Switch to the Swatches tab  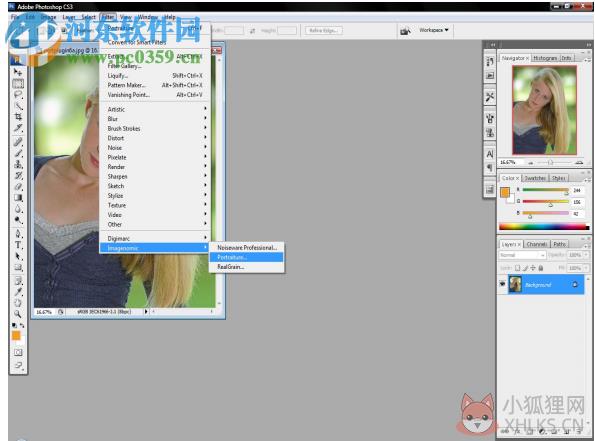(x=535, y=178)
